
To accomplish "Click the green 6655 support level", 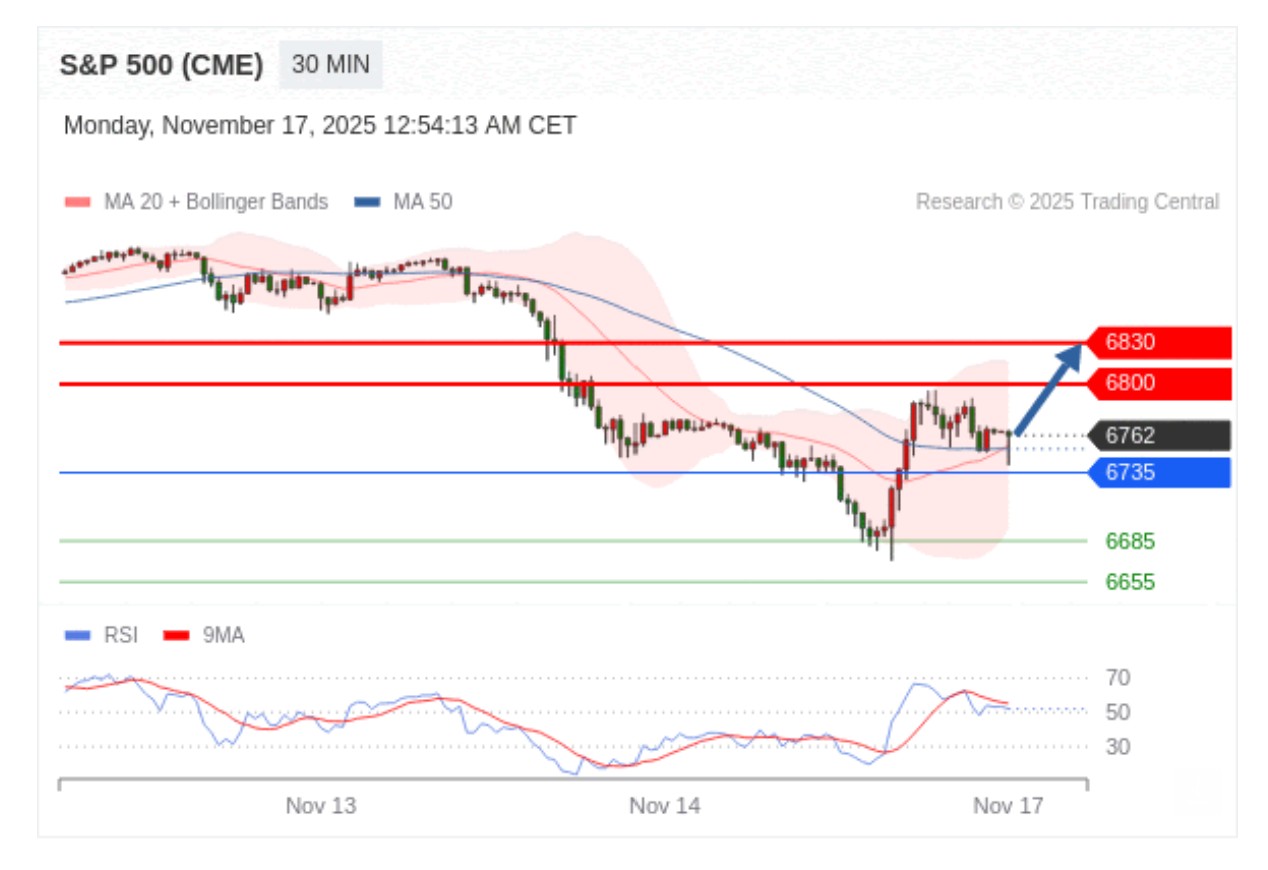I will pos(1130,582).
